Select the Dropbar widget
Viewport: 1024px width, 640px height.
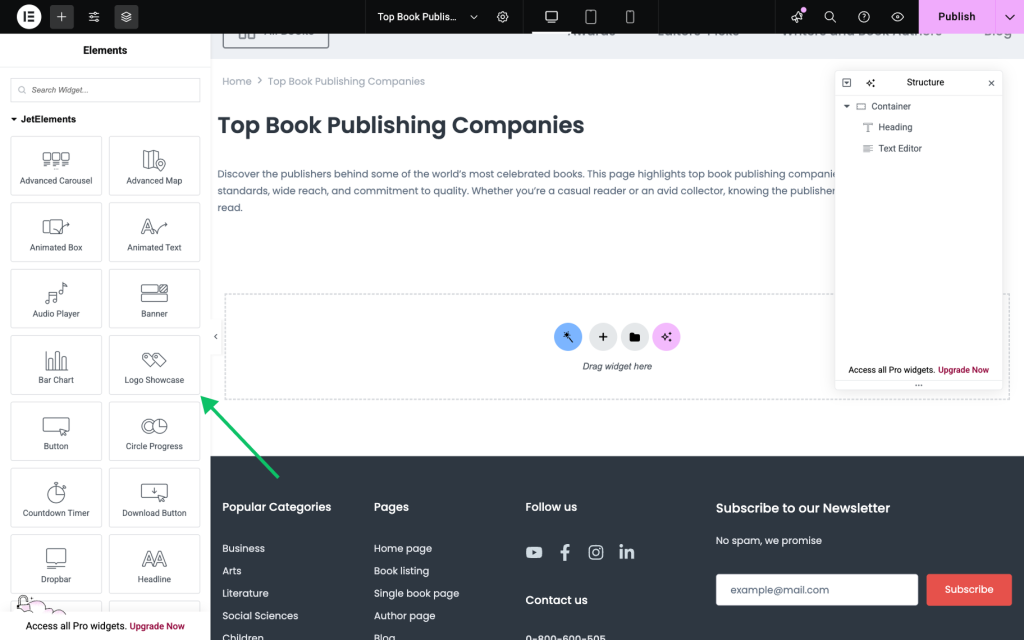tap(56, 564)
